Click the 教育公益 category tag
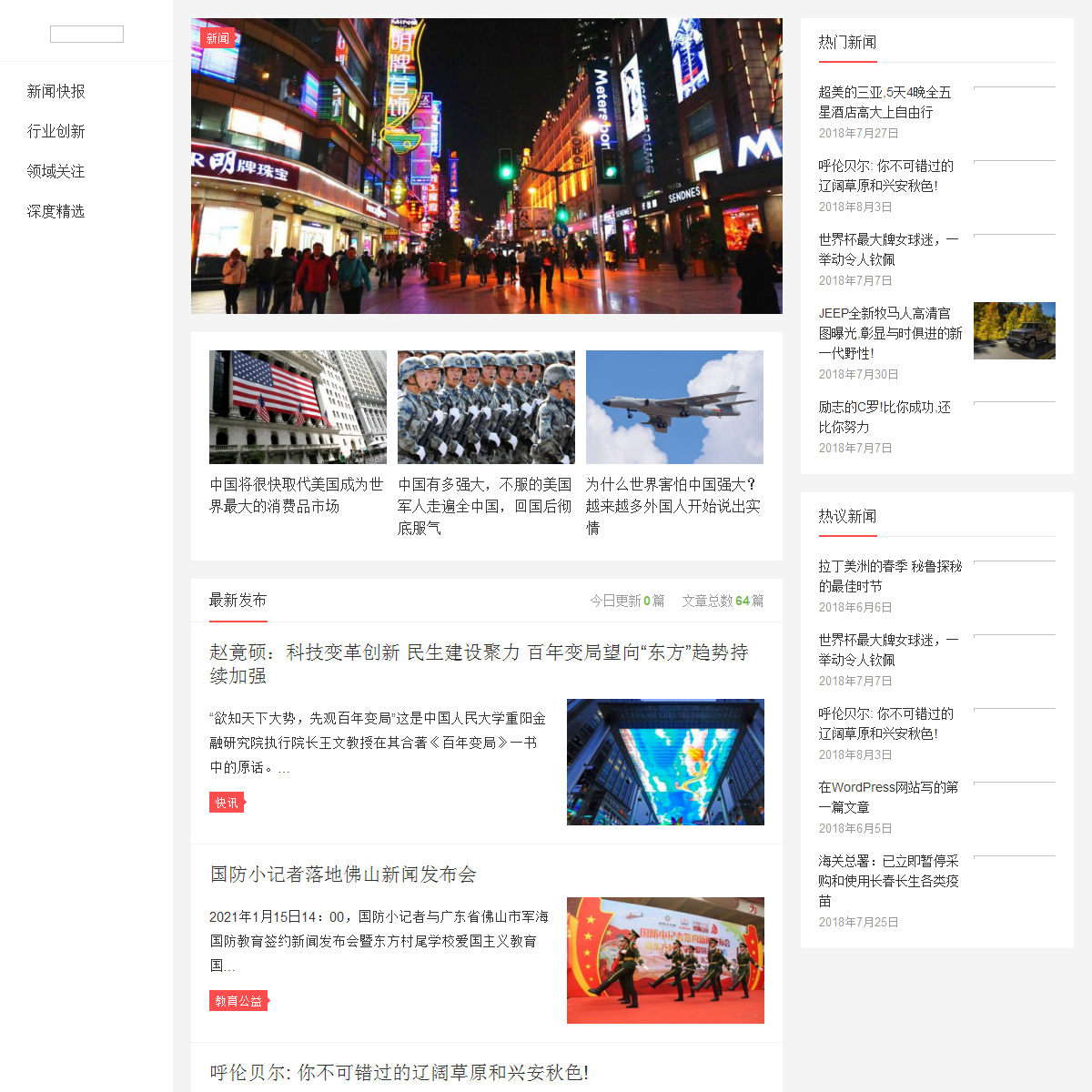This screenshot has width=1092, height=1092. point(238,1001)
